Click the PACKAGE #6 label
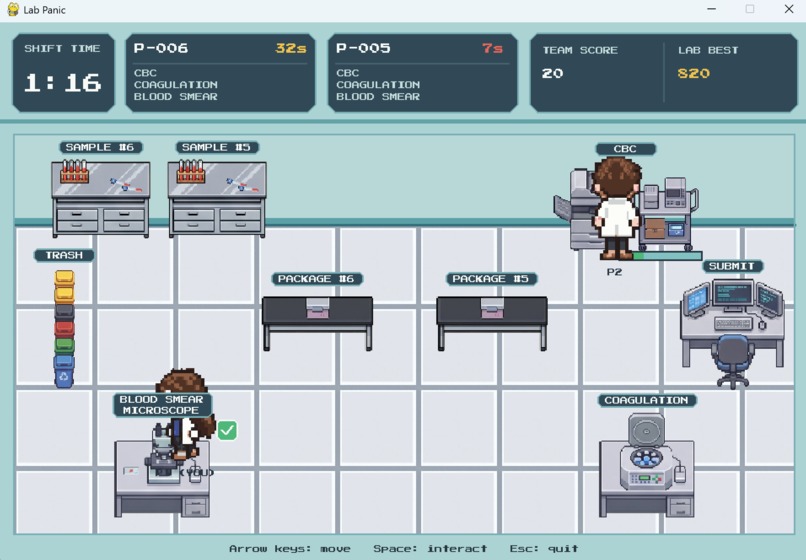Screen dimensions: 806x560 (x=317, y=279)
